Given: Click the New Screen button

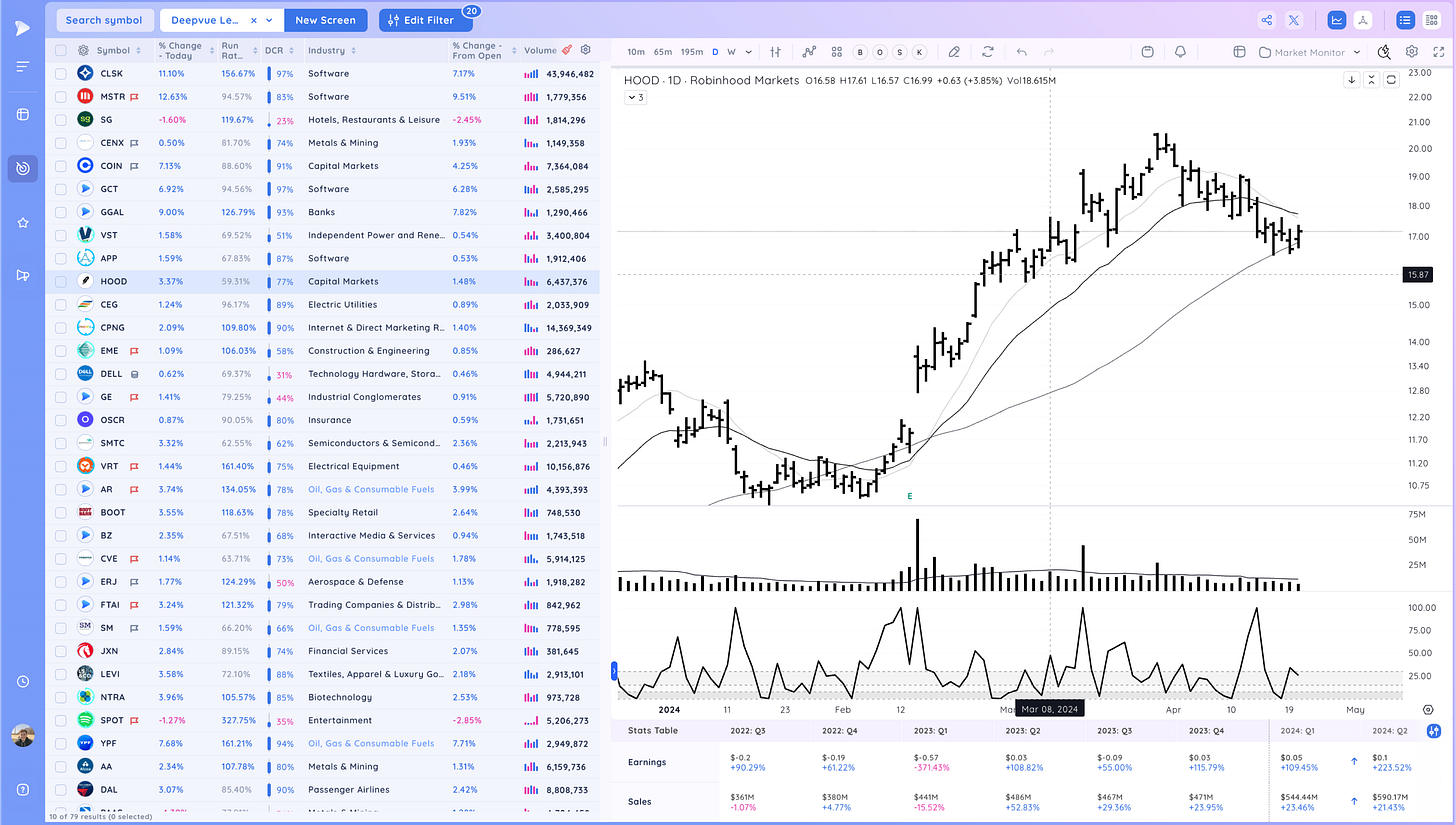Looking at the screenshot, I should tap(326, 20).
